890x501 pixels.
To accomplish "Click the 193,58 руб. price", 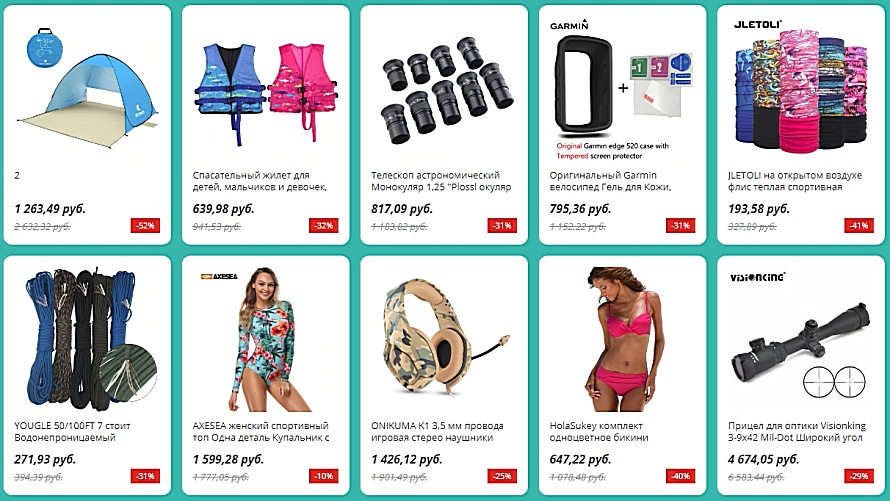I will (759, 209).
